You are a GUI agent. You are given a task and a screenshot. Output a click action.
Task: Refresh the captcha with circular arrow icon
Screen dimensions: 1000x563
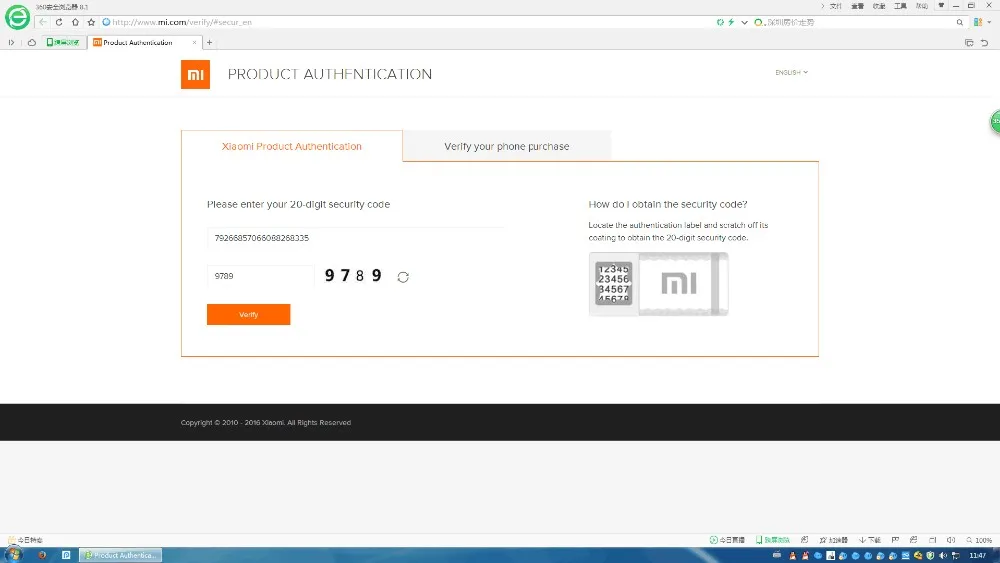[x=403, y=277]
